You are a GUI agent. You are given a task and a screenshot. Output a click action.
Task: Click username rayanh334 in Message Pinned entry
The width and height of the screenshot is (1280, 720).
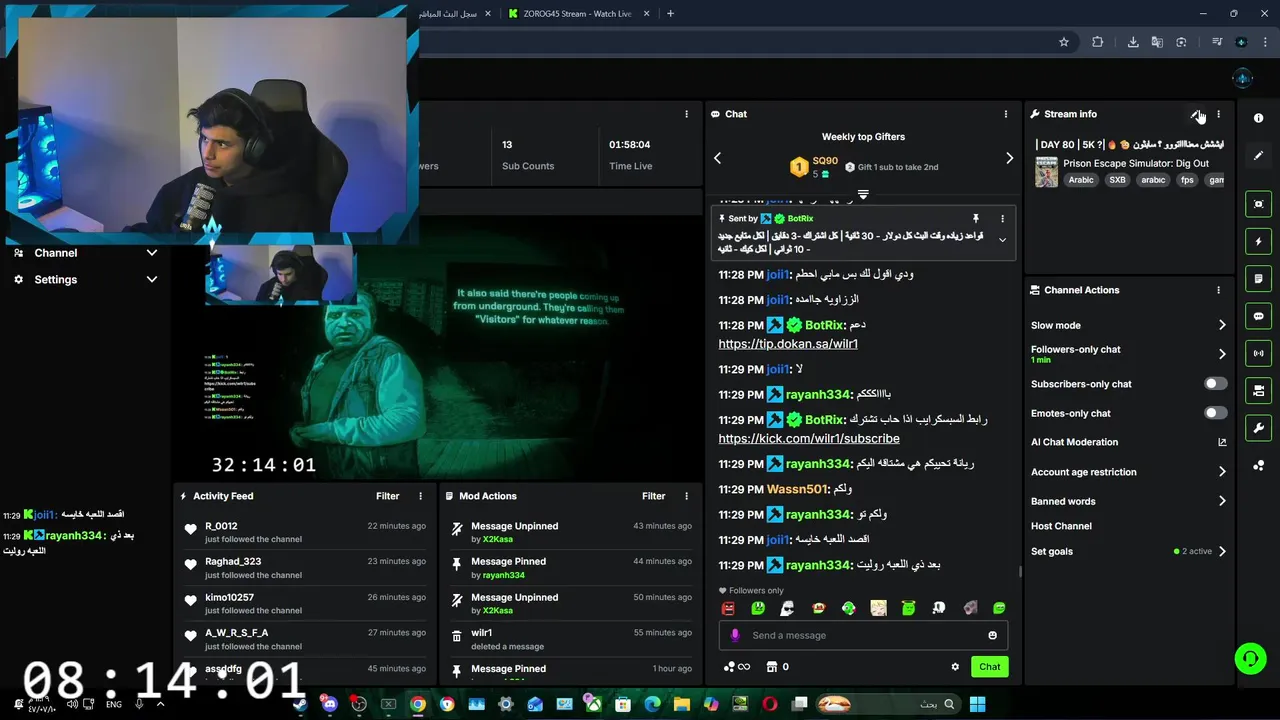point(504,575)
